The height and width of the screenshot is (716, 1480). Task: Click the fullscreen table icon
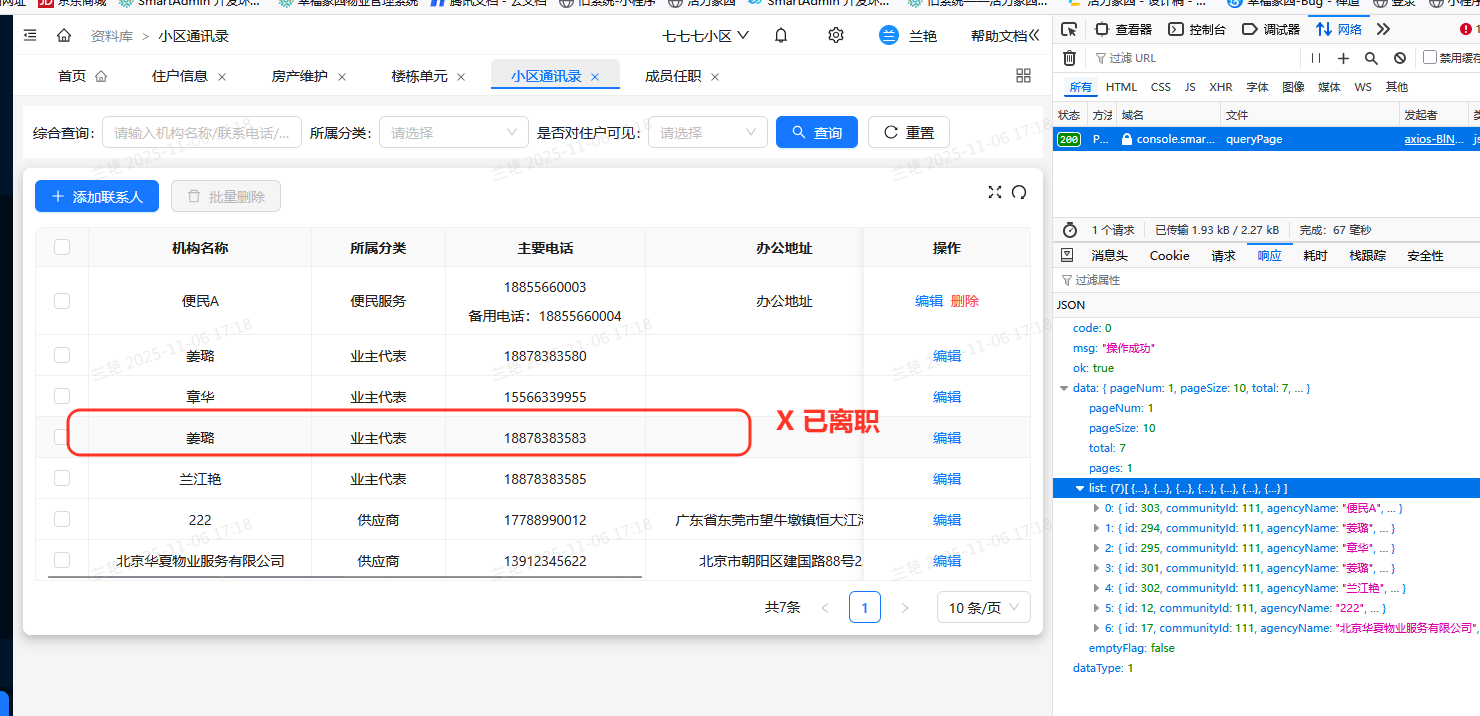tap(995, 192)
